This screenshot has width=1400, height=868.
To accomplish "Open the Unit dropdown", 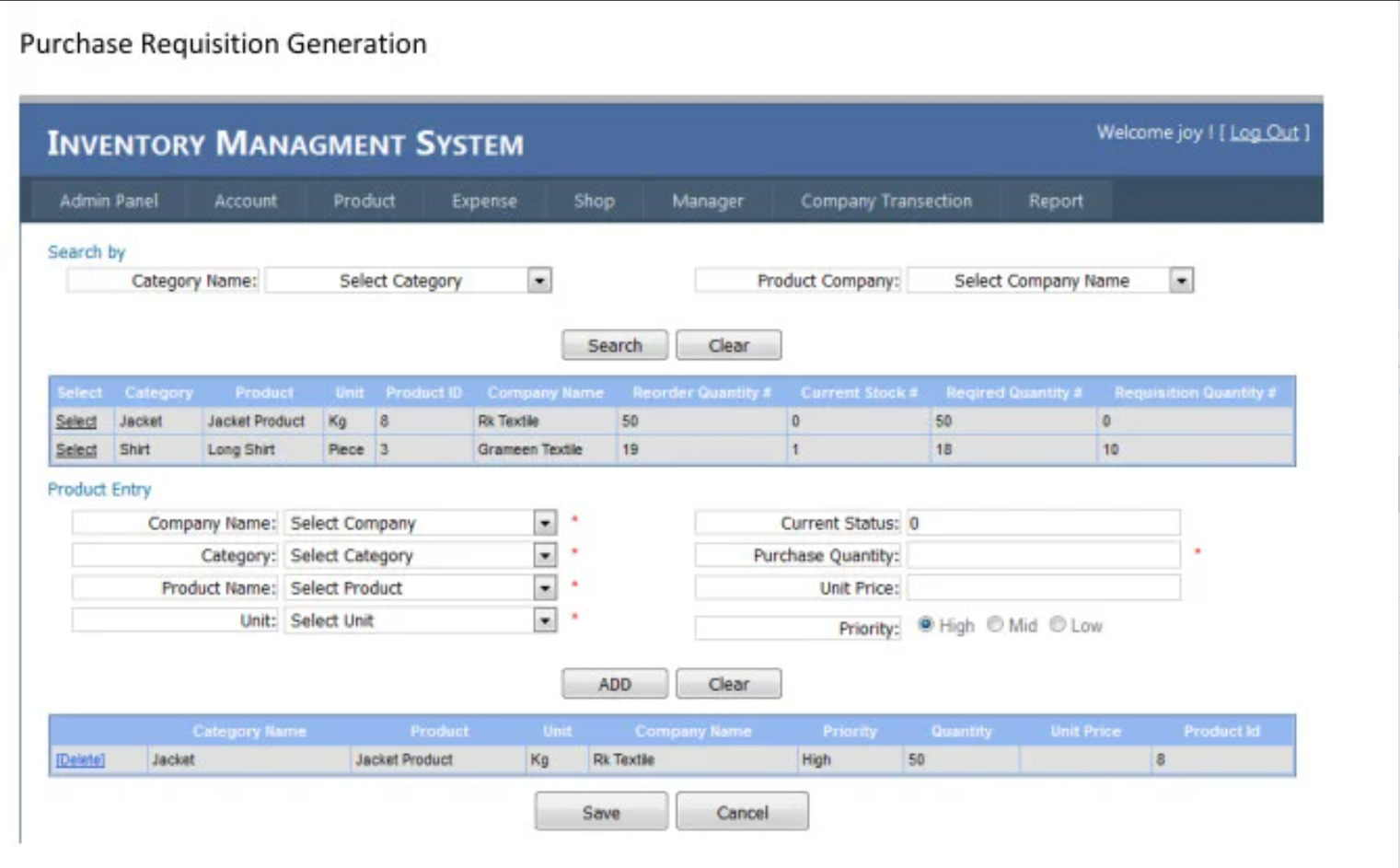I will tap(545, 619).
